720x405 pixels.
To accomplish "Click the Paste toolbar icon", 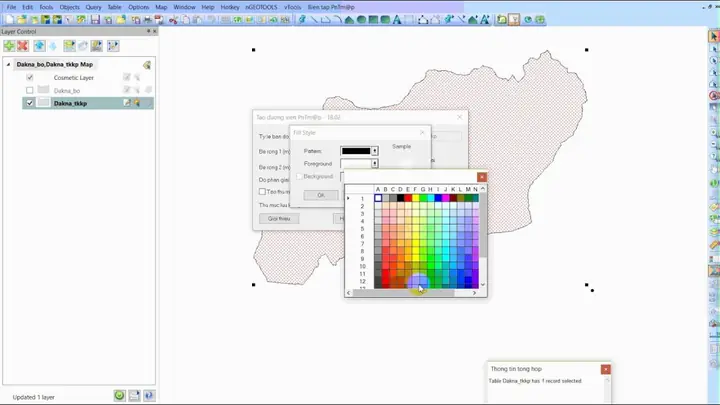I will click(198, 20).
